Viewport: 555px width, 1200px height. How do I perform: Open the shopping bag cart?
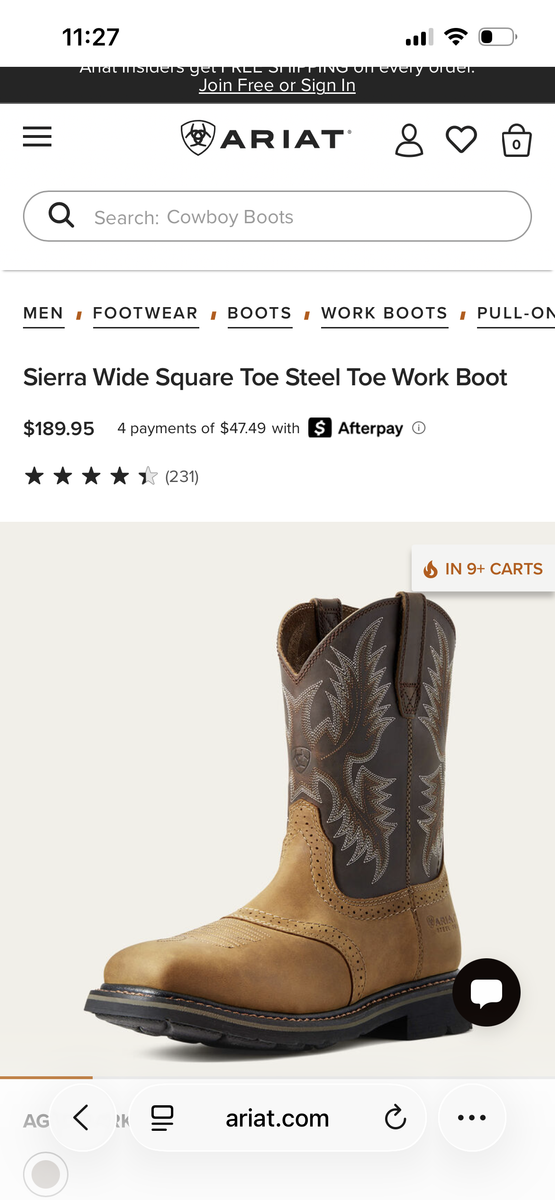point(516,140)
